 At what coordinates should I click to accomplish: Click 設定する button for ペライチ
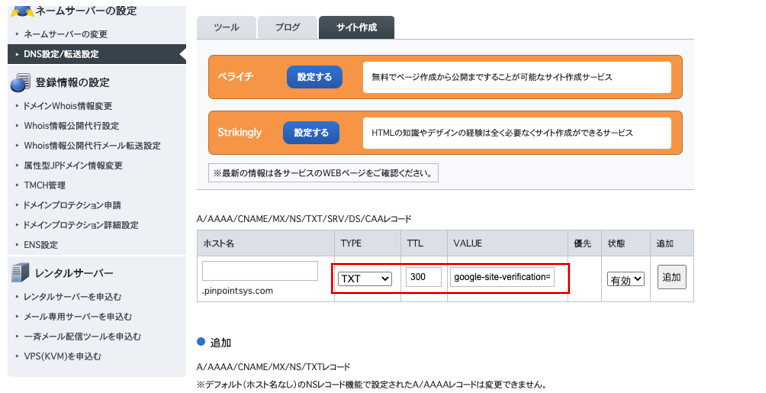[x=314, y=77]
